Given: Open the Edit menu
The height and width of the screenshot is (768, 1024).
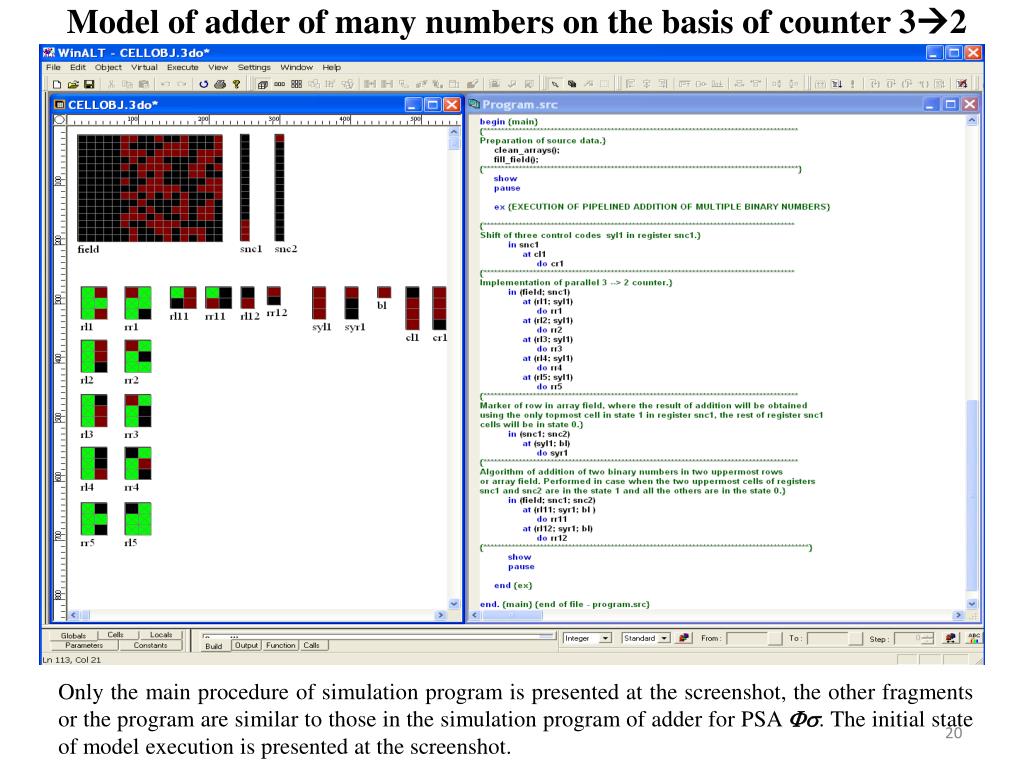Looking at the screenshot, I should coord(78,67).
